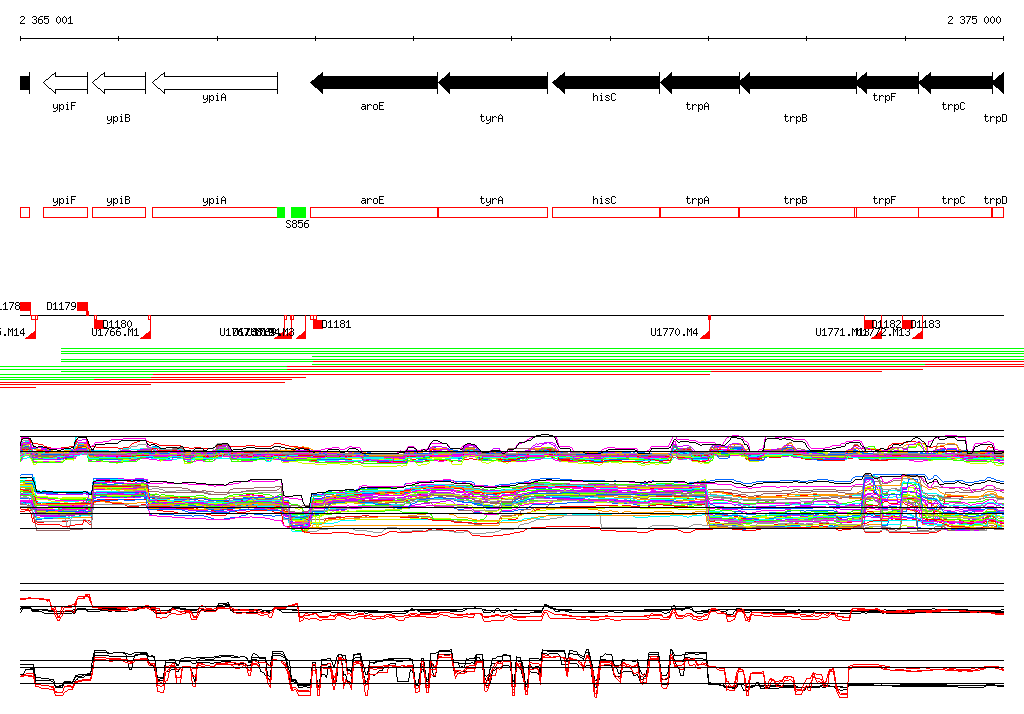Select the trpA black gene arrow
The width and height of the screenshot is (1024, 714).
coord(700,82)
